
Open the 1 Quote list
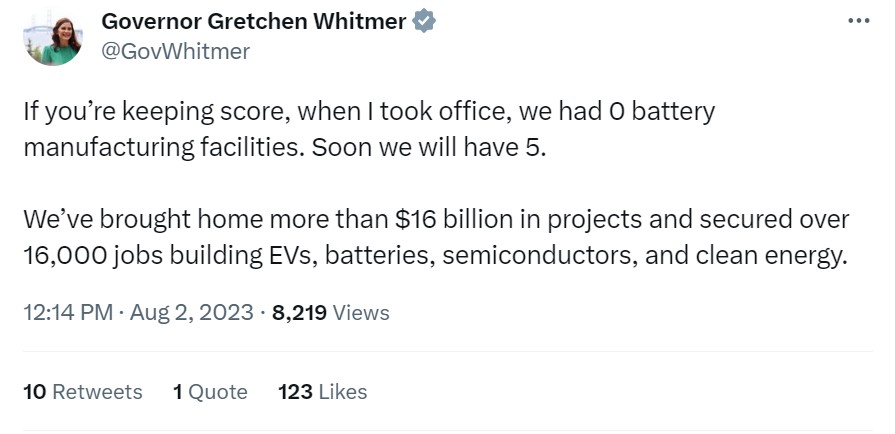(210, 392)
